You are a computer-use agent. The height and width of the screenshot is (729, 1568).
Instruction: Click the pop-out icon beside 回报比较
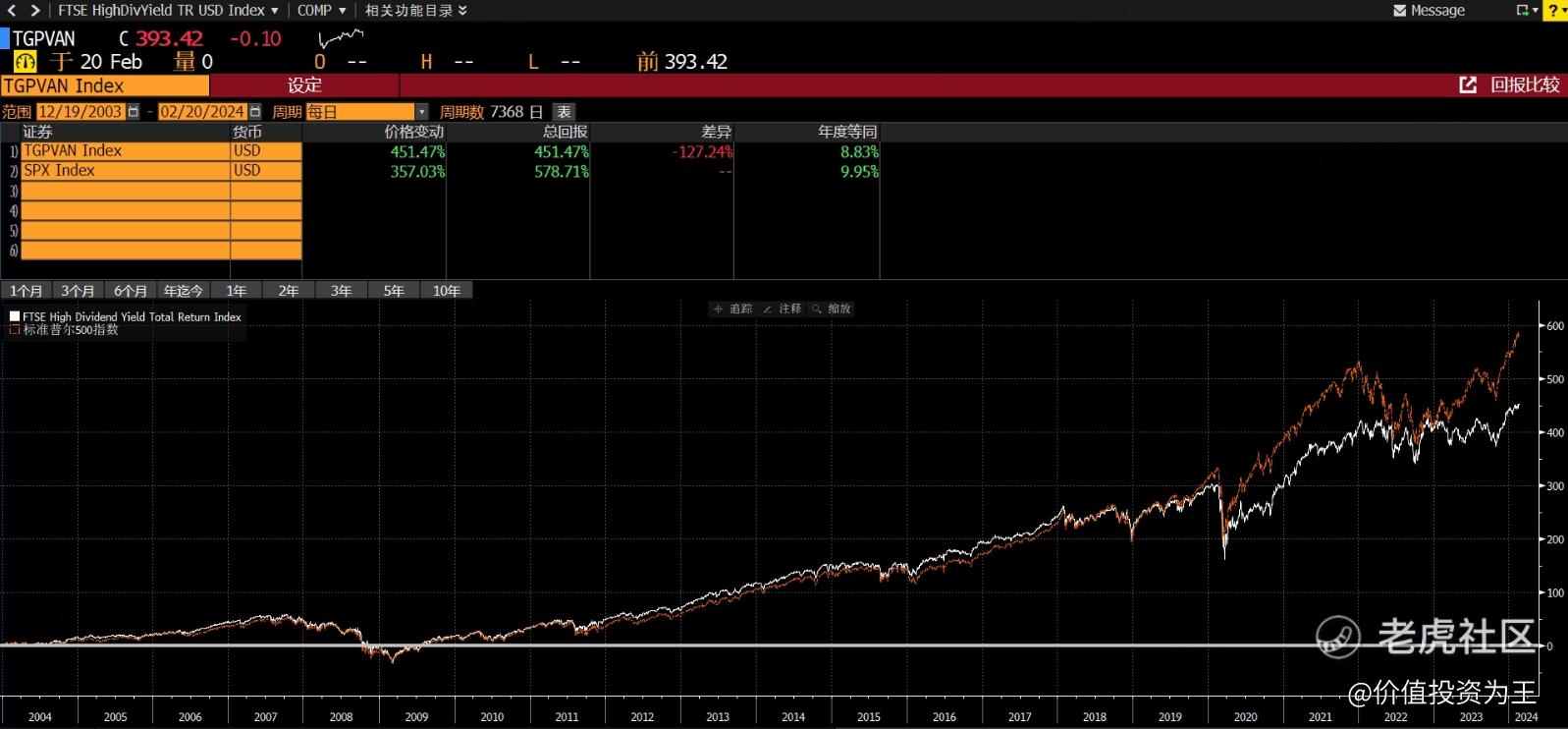click(1468, 85)
